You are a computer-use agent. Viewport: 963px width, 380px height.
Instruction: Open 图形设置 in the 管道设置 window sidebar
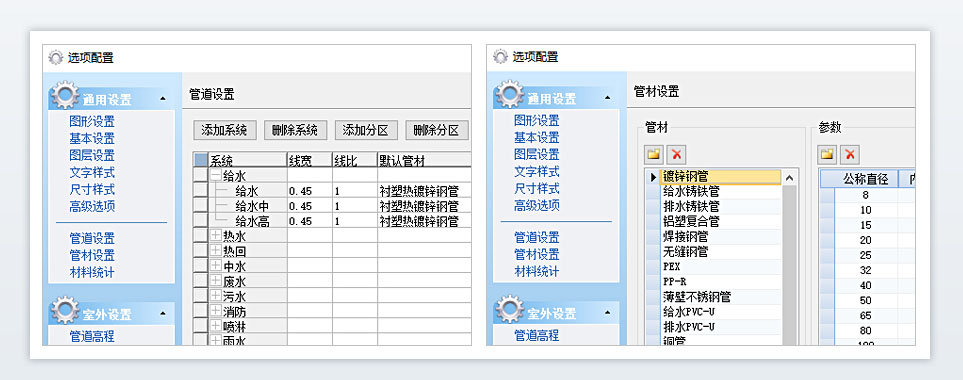pyautogui.click(x=92, y=122)
